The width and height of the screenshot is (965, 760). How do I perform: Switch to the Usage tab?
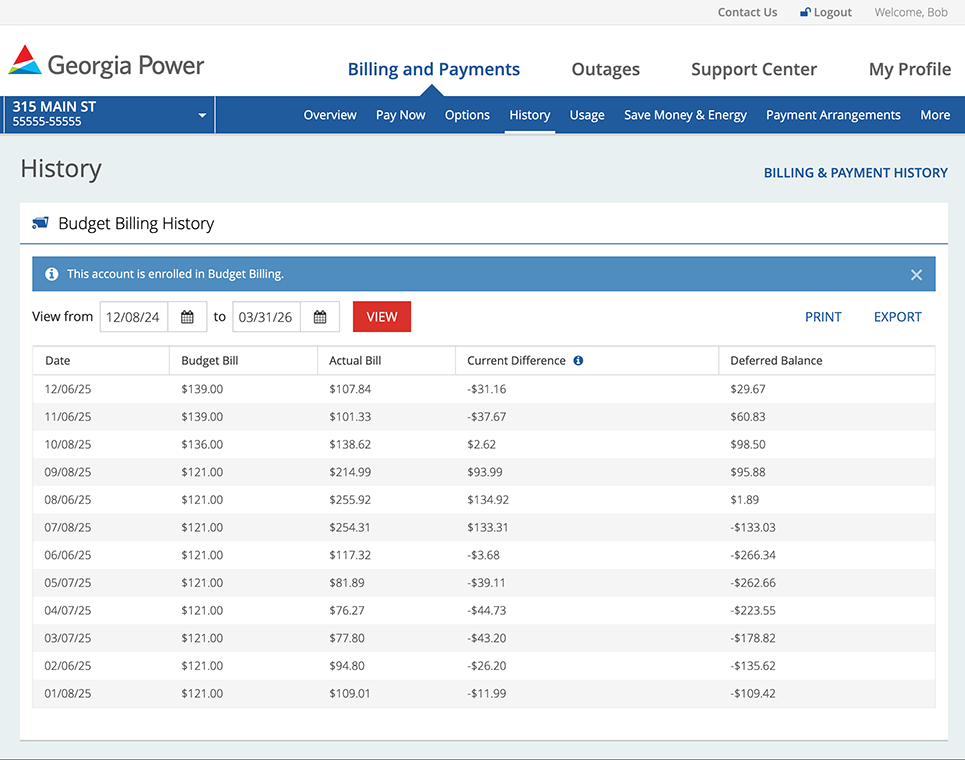pos(587,115)
